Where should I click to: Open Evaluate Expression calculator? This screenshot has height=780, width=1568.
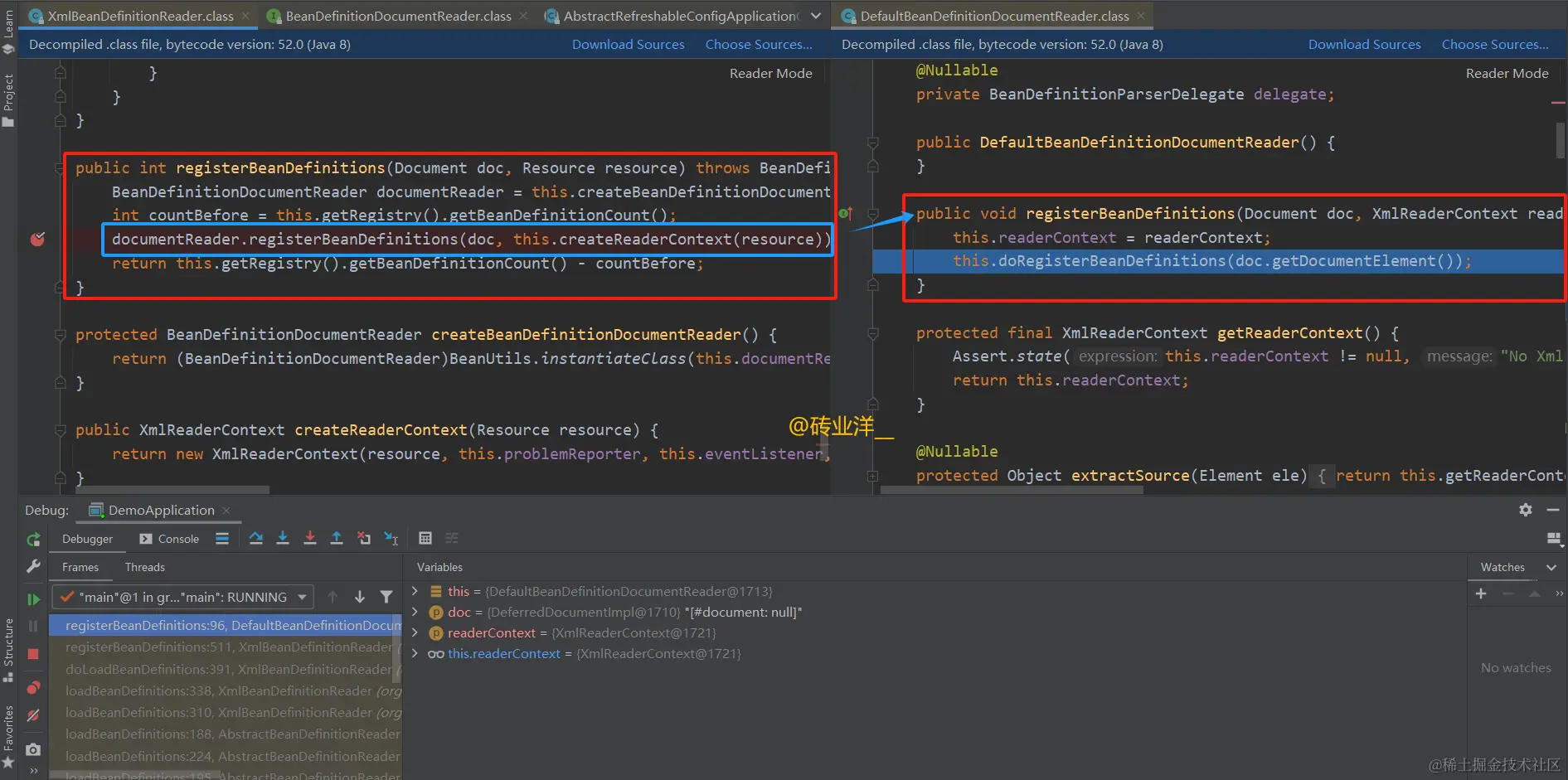point(425,538)
